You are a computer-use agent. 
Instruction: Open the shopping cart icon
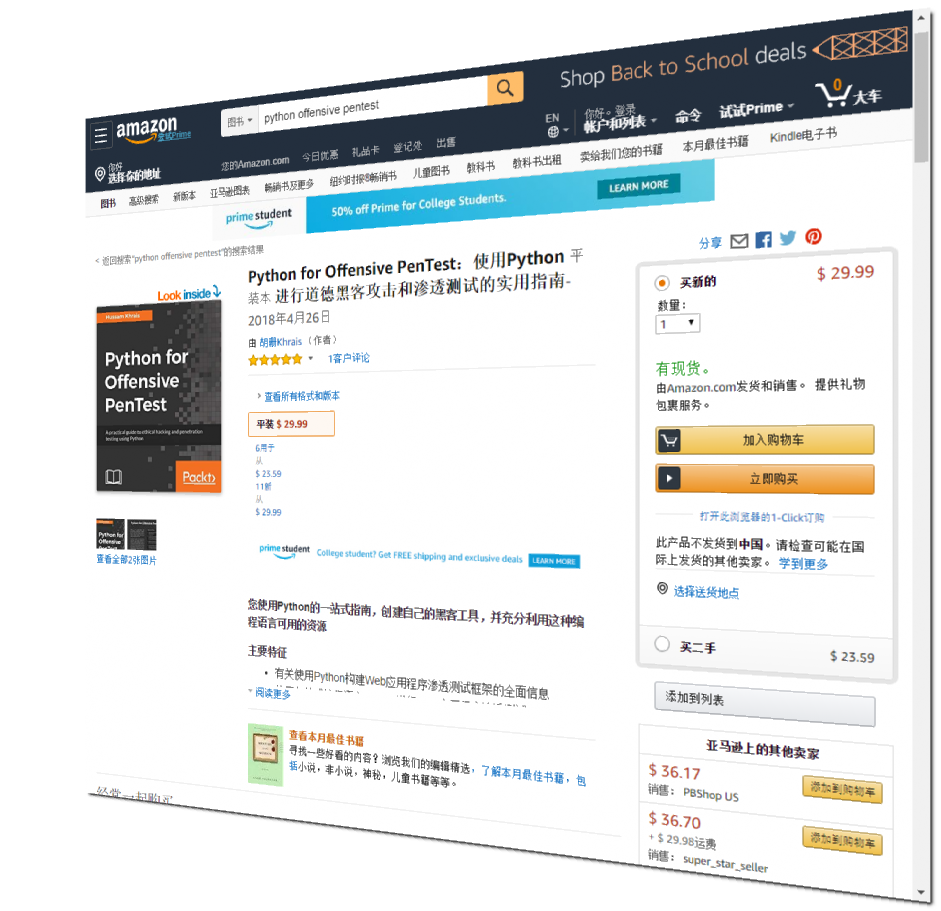(834, 92)
